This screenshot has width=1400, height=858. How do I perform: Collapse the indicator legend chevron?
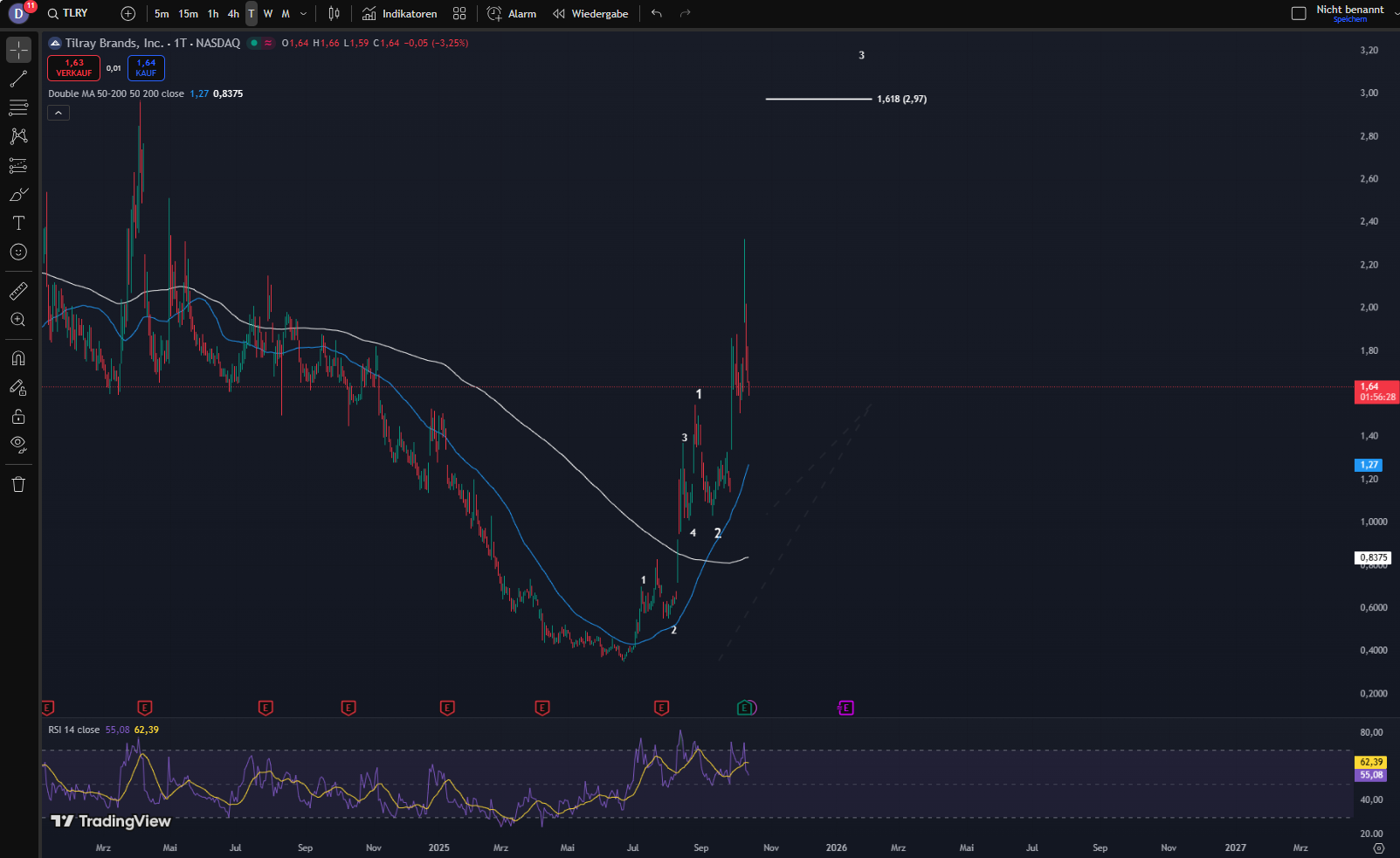(x=59, y=113)
